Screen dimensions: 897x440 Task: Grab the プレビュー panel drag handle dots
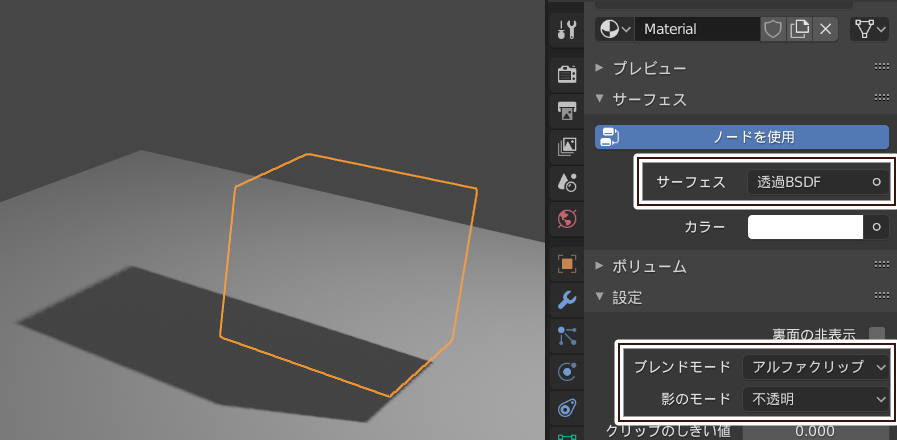coord(882,68)
